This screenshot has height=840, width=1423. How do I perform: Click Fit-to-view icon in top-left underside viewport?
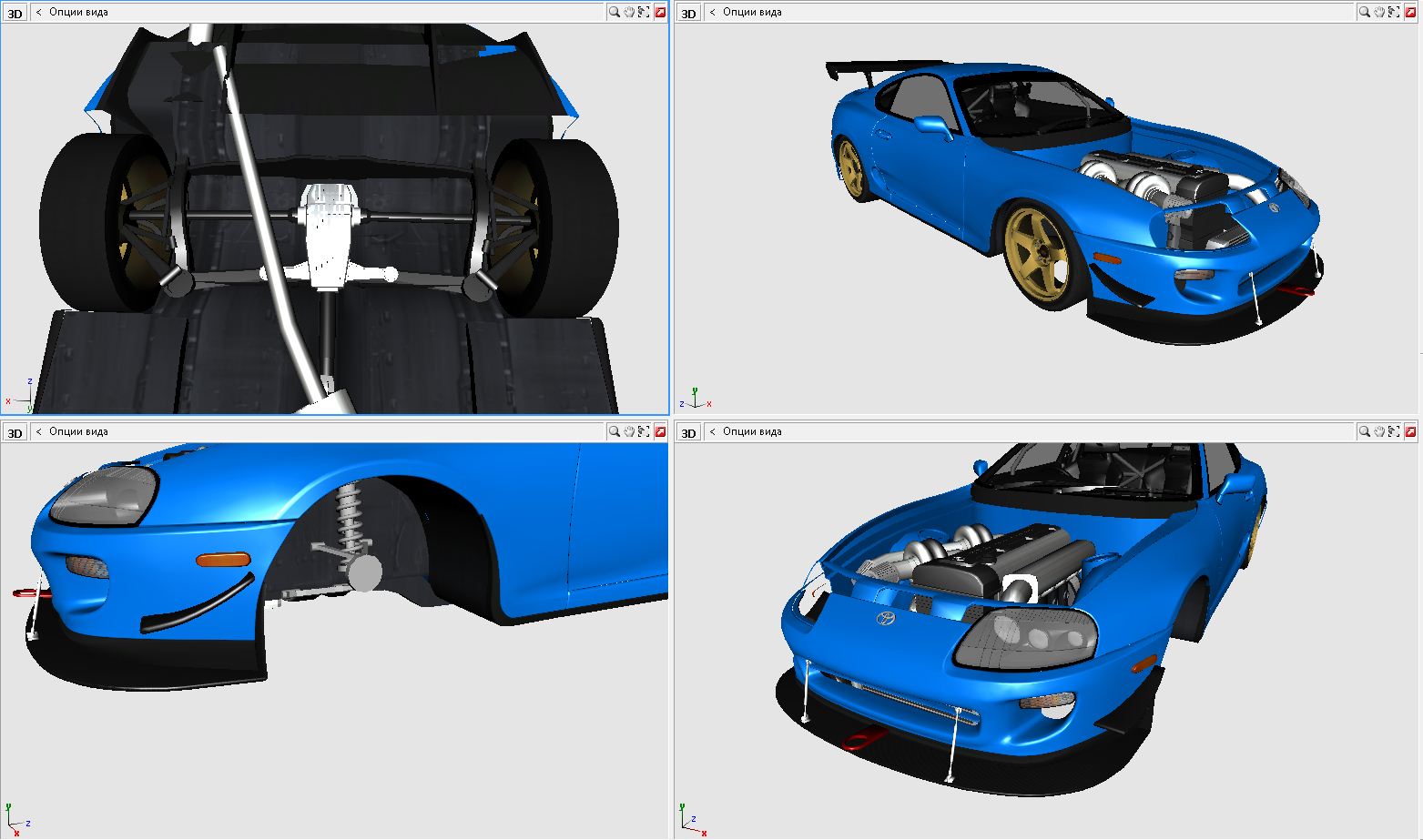(x=644, y=13)
